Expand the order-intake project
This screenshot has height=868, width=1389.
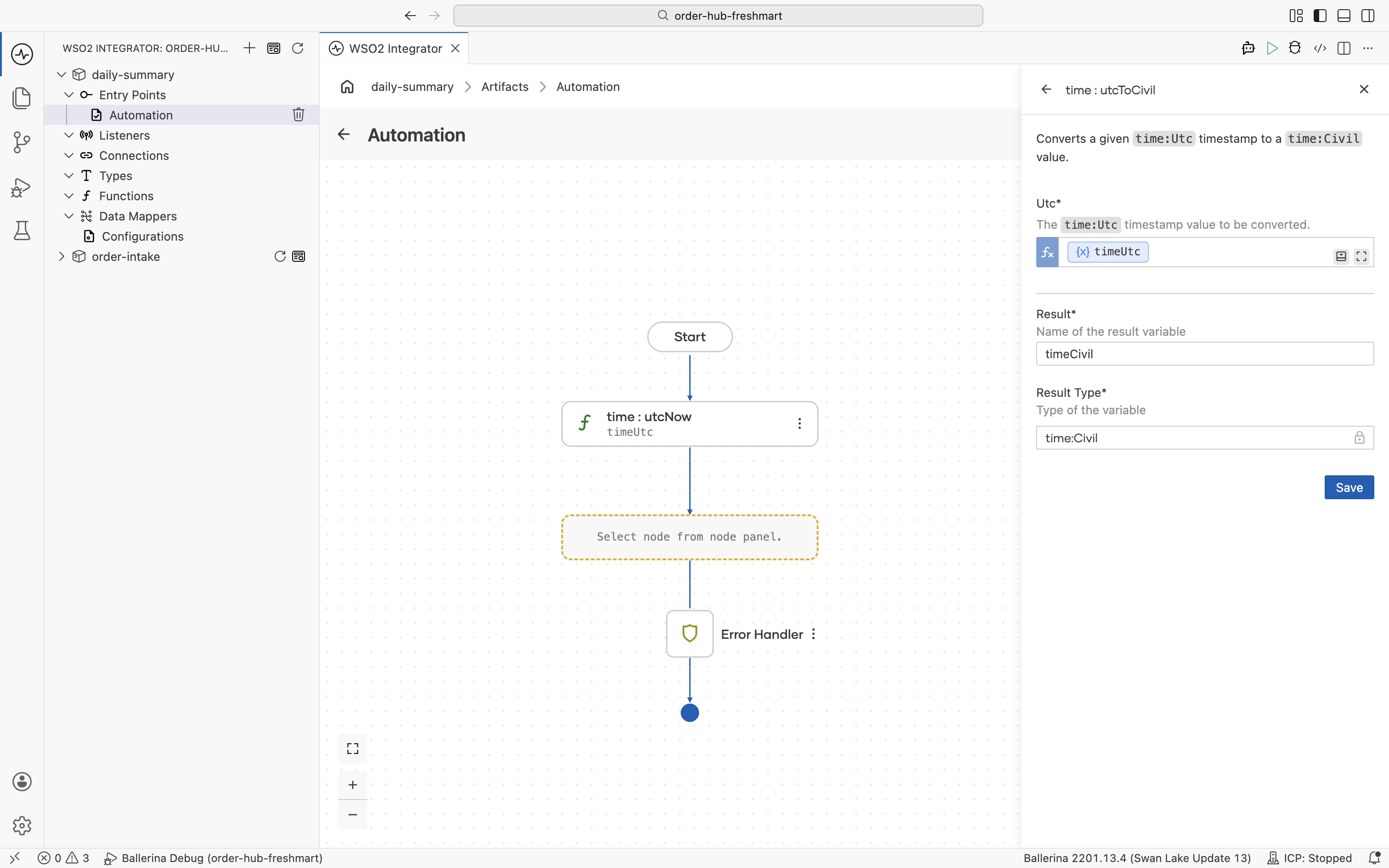(x=62, y=257)
